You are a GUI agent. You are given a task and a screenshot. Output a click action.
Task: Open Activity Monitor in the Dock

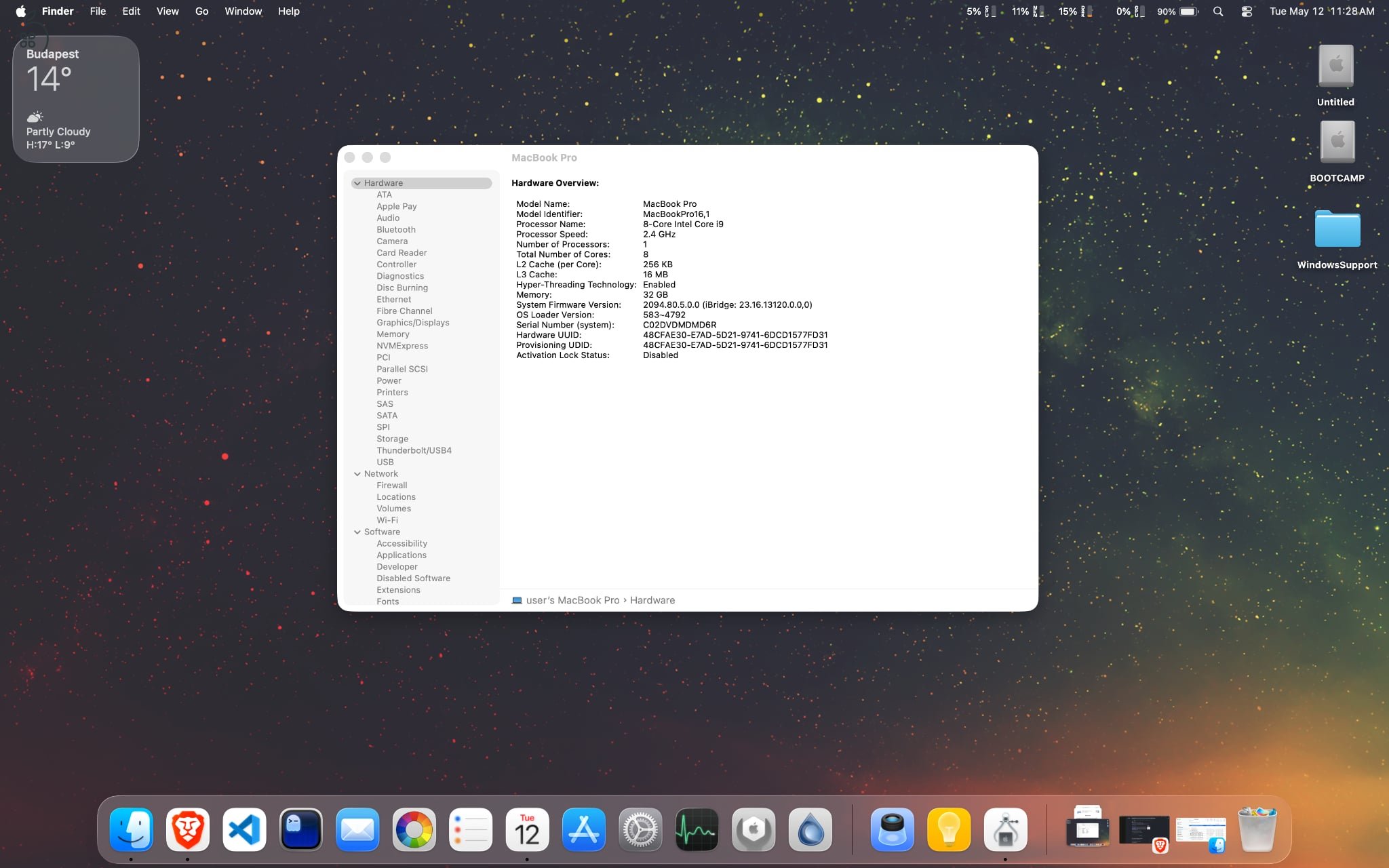[x=697, y=829]
